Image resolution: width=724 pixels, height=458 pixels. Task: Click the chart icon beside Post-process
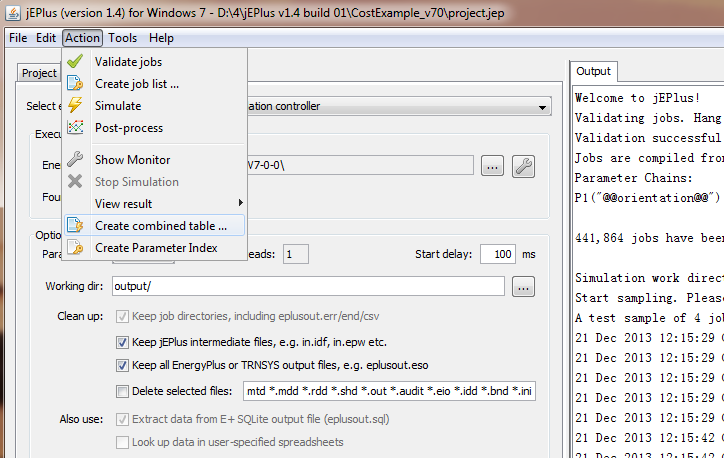point(75,127)
